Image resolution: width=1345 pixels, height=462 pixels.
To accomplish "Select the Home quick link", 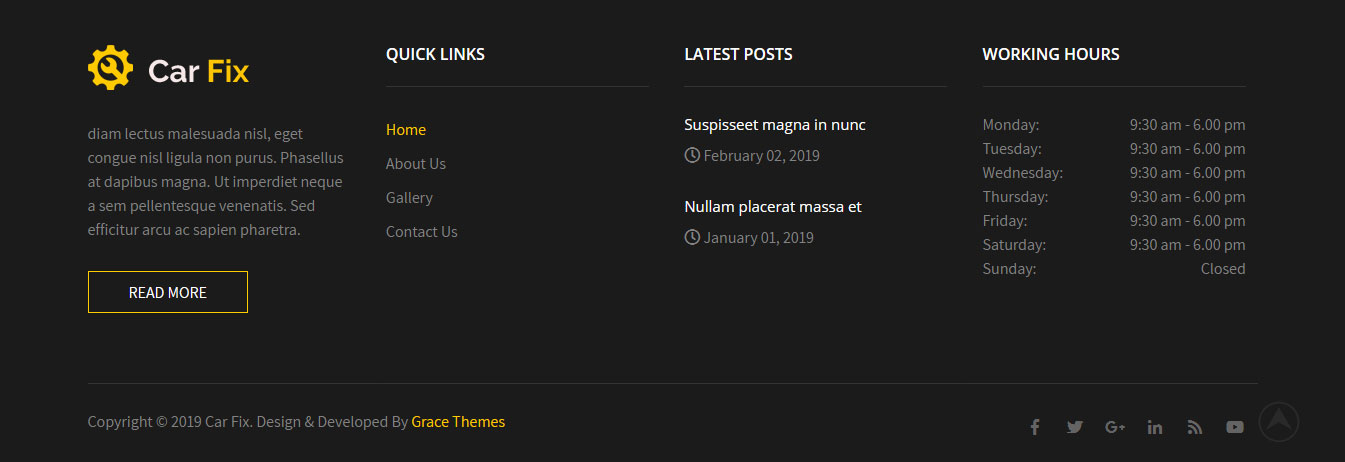I will (406, 130).
